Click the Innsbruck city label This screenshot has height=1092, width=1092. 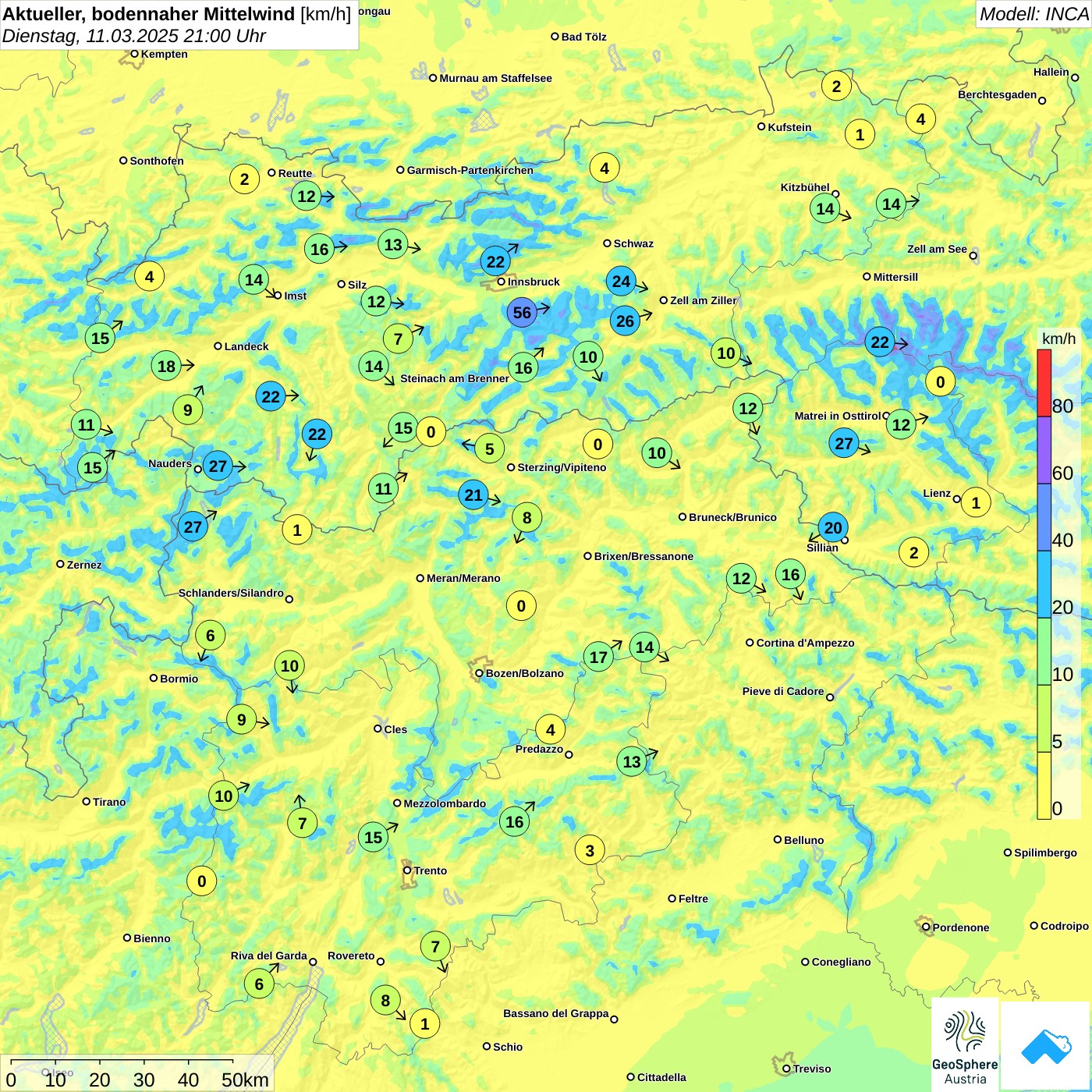pos(534,282)
